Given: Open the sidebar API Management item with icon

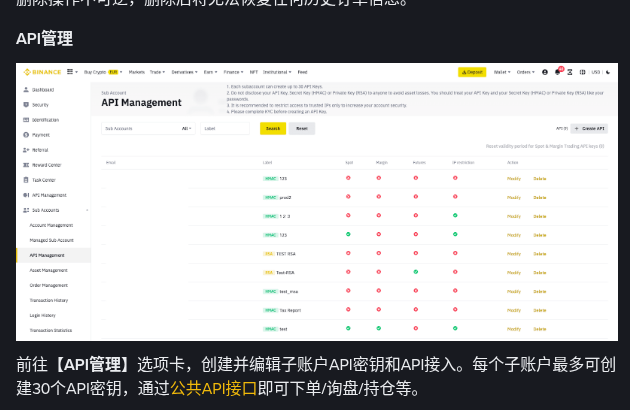Looking at the screenshot, I should click(45, 195).
